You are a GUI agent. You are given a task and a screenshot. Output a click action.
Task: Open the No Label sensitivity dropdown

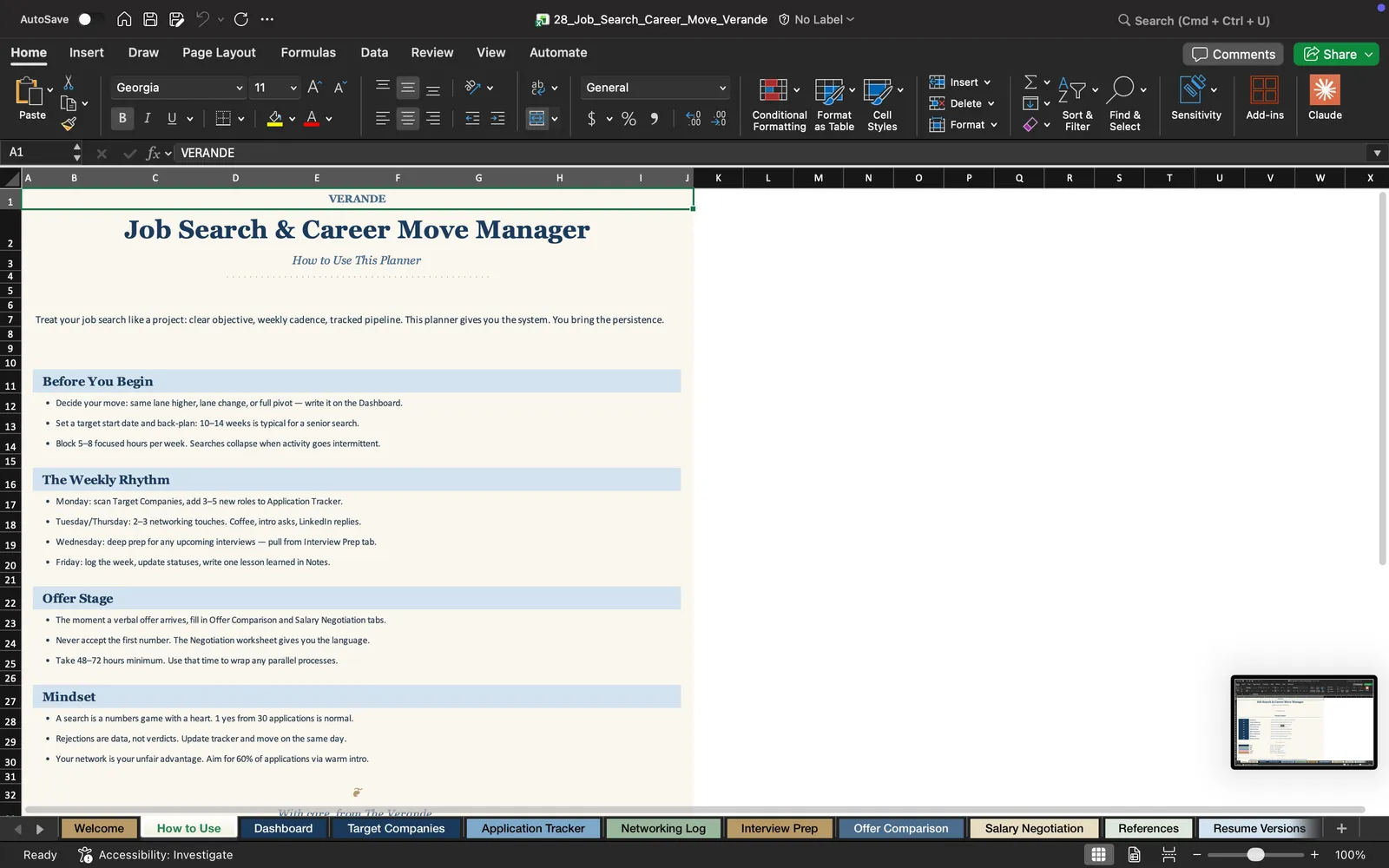(x=816, y=19)
